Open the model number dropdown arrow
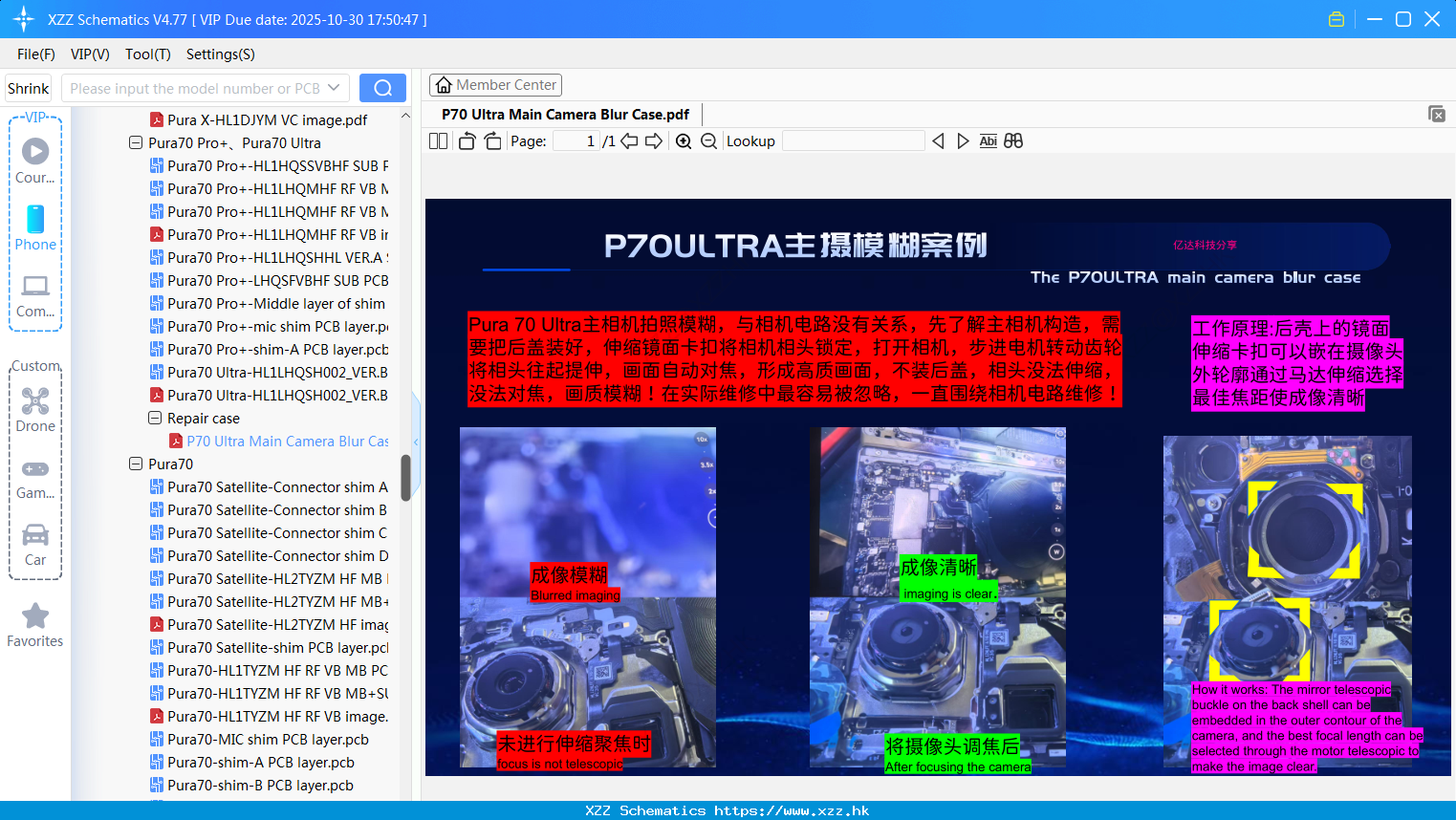 click(x=334, y=88)
